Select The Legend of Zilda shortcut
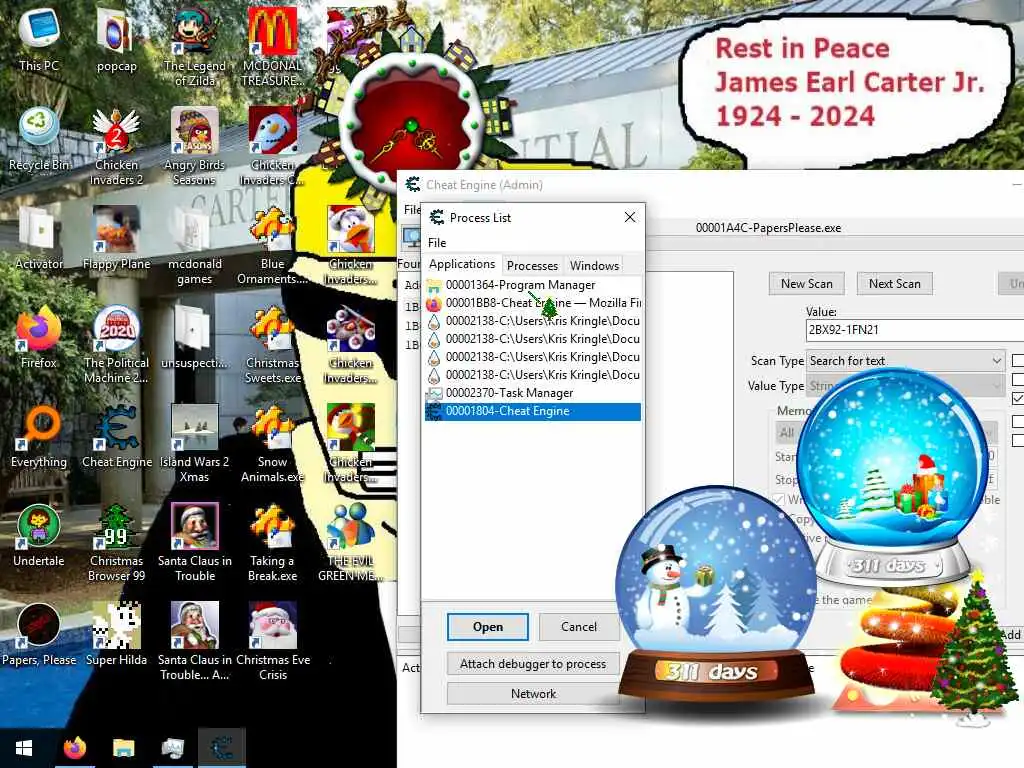 coord(195,47)
